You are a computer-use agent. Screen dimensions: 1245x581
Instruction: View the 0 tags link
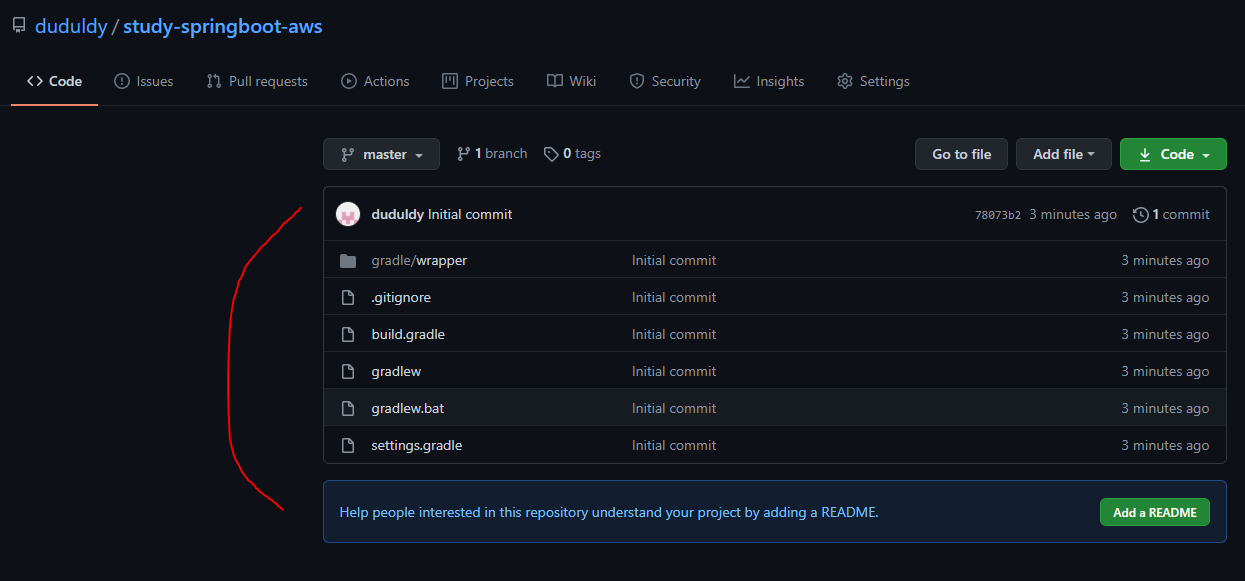(572, 154)
